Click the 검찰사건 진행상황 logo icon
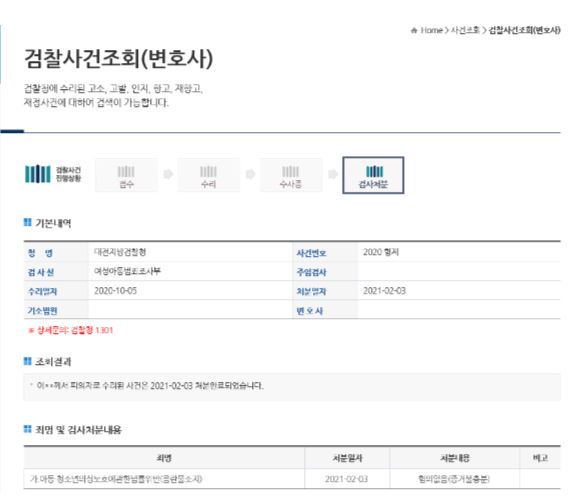The width and height of the screenshot is (587, 496). (37, 174)
